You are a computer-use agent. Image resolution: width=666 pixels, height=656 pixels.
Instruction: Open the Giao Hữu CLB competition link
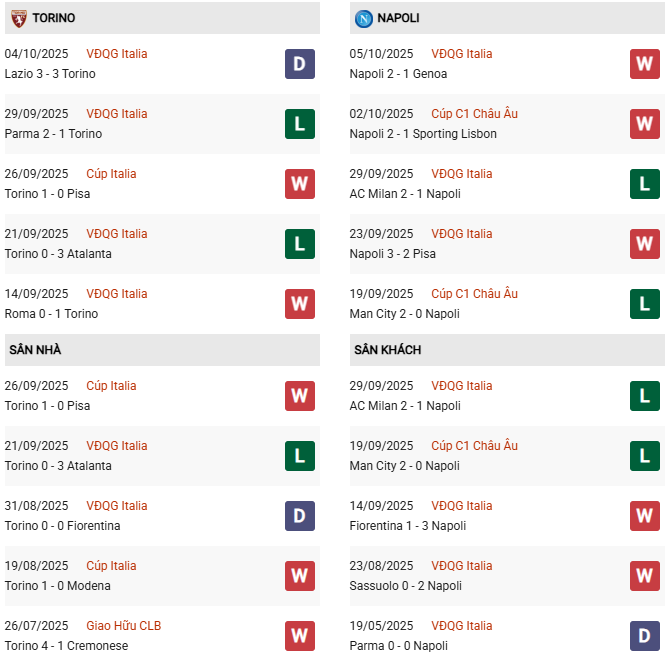(124, 626)
